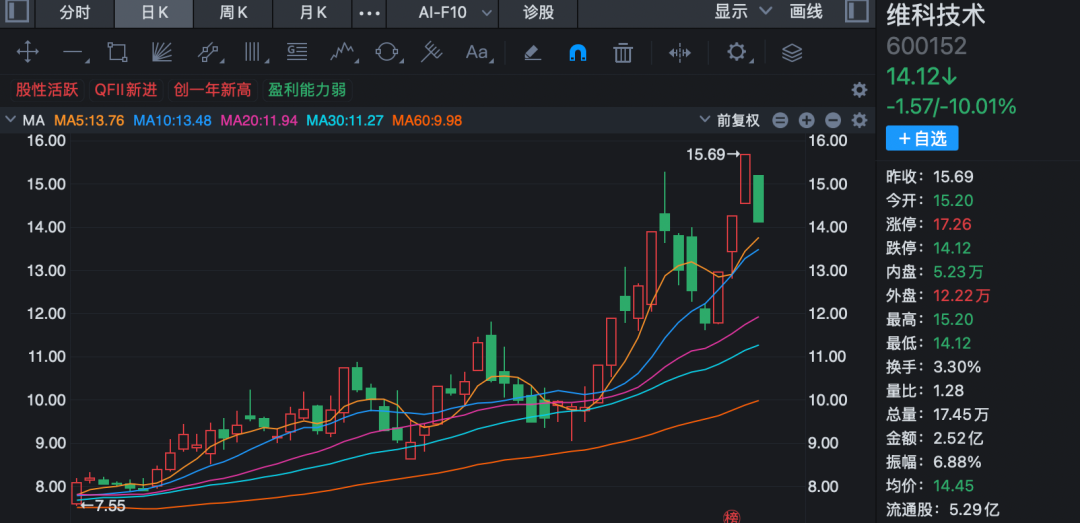Toggle the blue magnet snap mode
This screenshot has width=1080, height=523.
click(x=577, y=52)
